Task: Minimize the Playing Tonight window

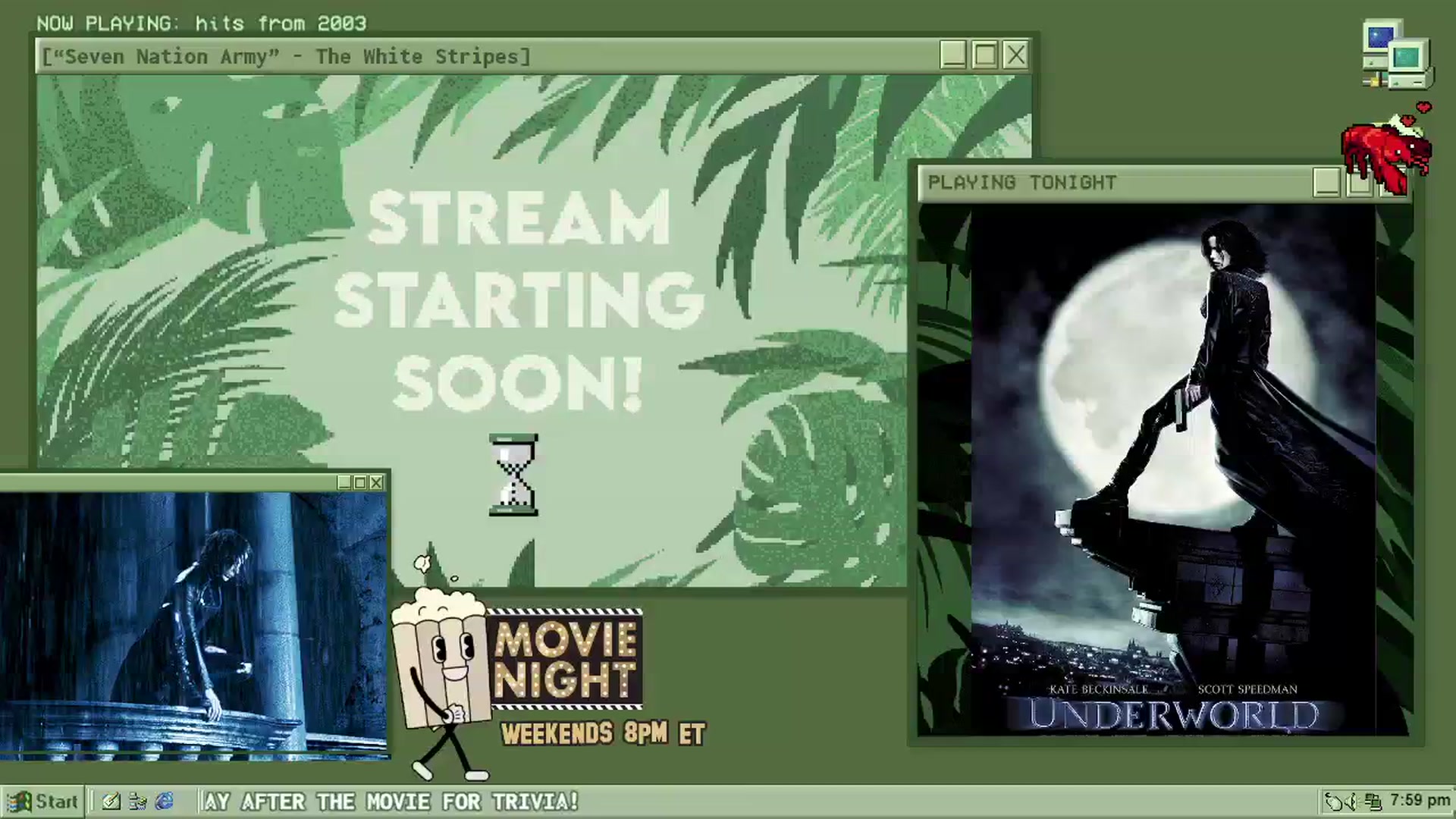Action: [1326, 183]
